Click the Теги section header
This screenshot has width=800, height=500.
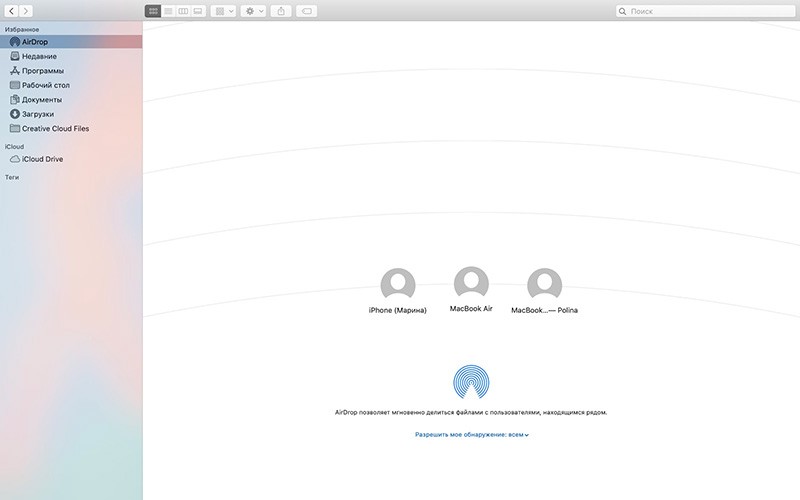[x=12, y=178]
